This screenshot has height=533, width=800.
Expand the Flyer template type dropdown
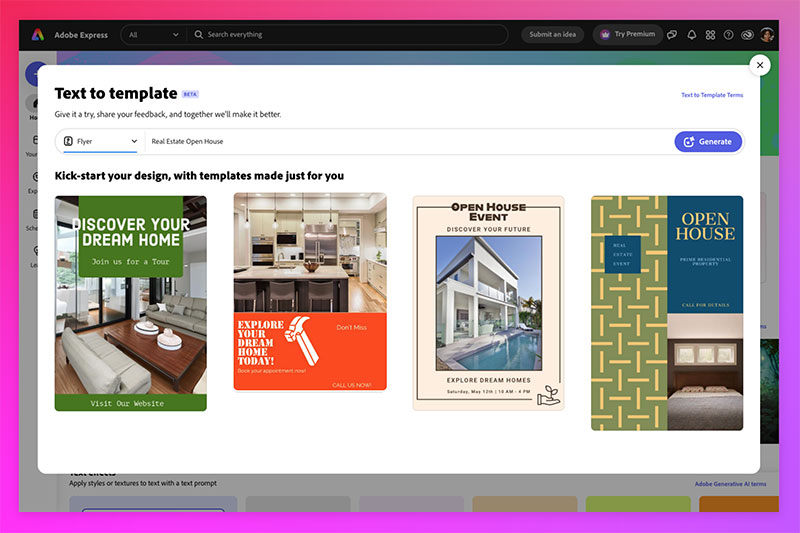pos(100,142)
